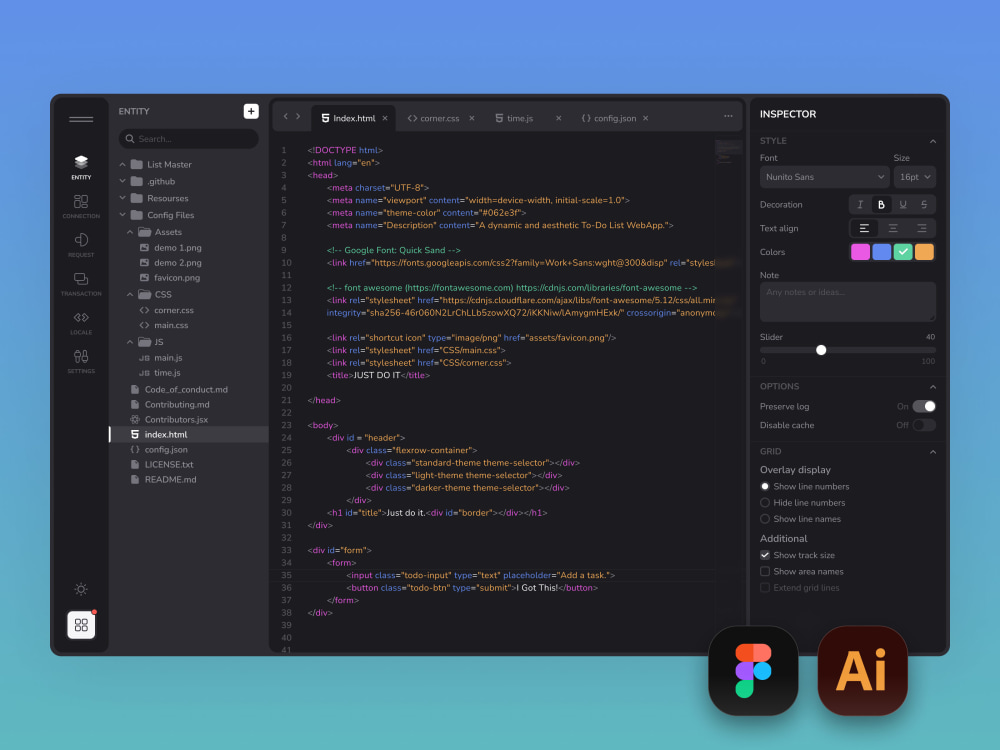Image resolution: width=1000 pixels, height=750 pixels.
Task: Select Hide line numbers radio
Action: click(x=765, y=503)
